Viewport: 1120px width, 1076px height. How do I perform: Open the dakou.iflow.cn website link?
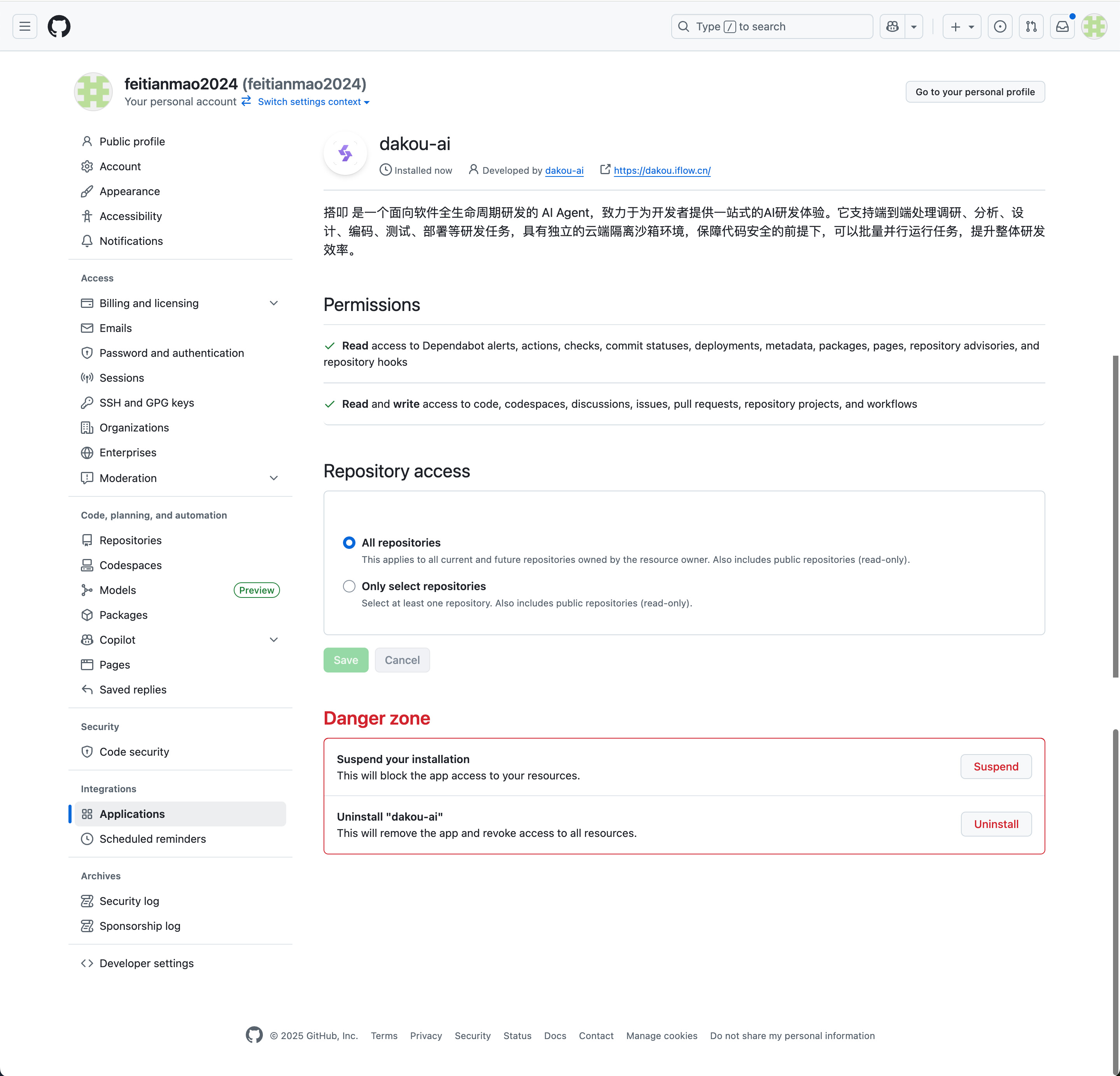pyautogui.click(x=662, y=170)
